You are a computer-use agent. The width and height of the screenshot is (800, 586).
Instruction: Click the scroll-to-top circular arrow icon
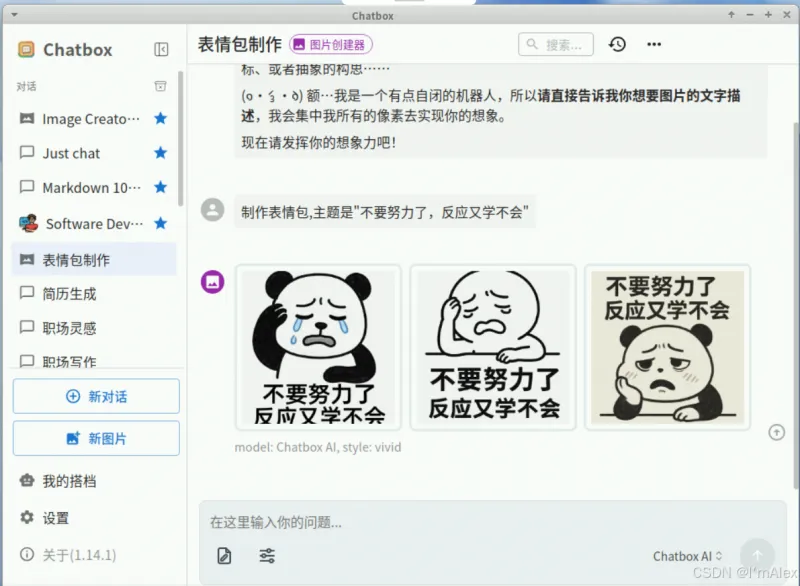point(776,432)
